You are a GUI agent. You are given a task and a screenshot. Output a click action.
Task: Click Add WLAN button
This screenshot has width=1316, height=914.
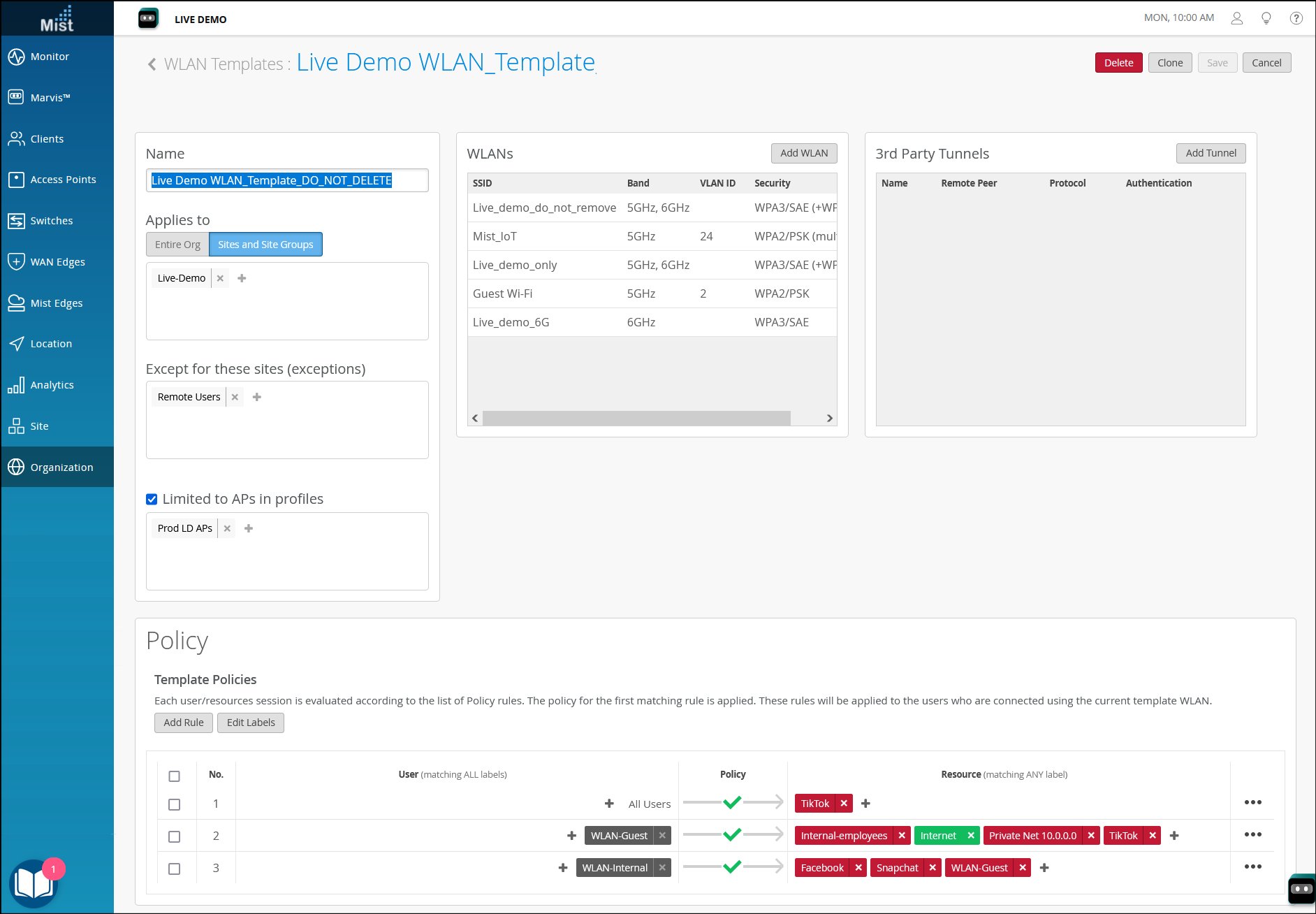804,153
